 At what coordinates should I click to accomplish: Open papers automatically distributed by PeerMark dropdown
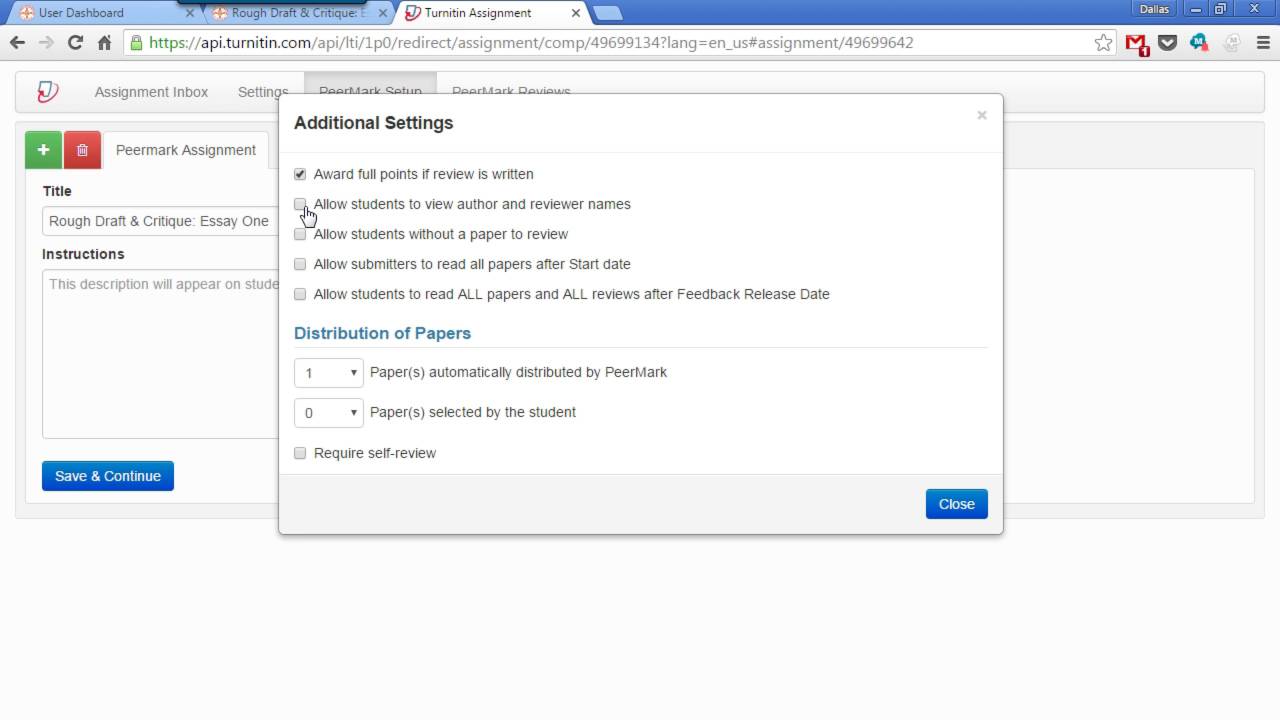pos(328,373)
